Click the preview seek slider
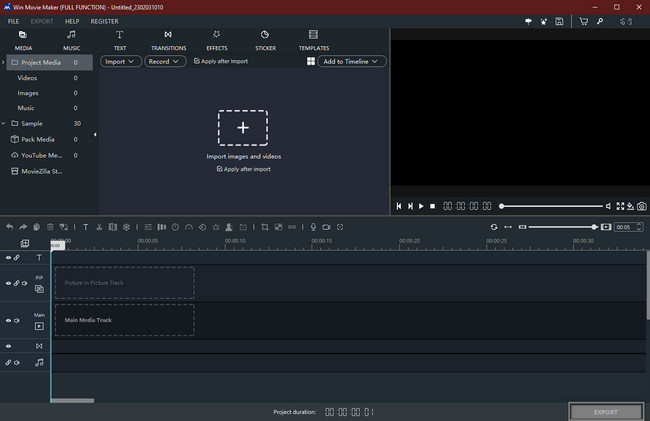650x421 pixels. coord(551,206)
